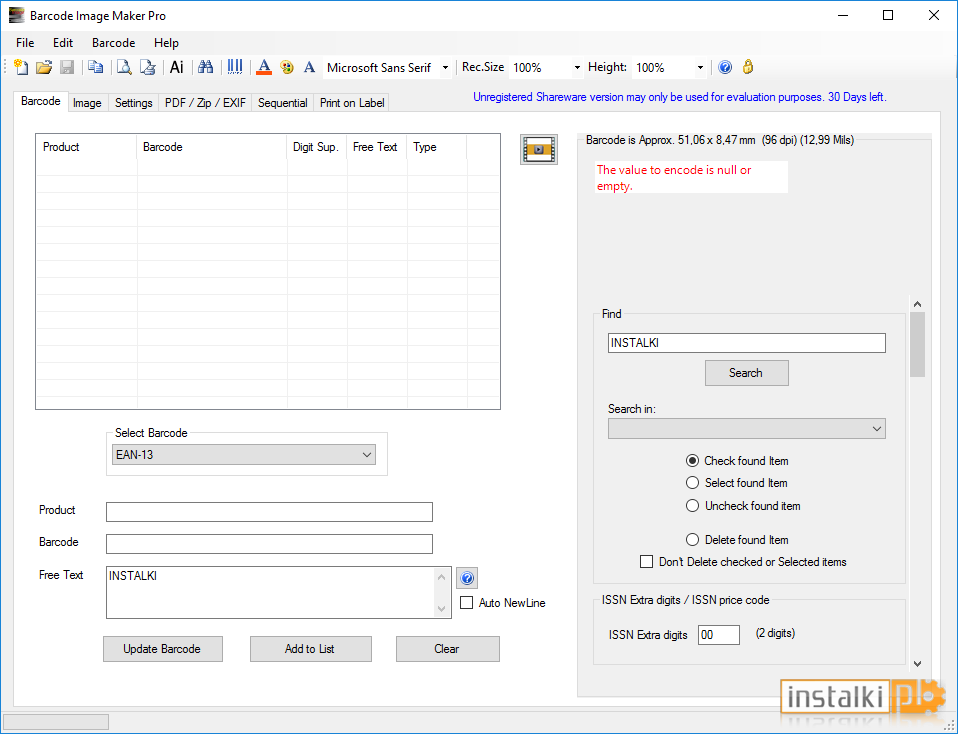Click the Print icon in the toolbar

coord(148,67)
